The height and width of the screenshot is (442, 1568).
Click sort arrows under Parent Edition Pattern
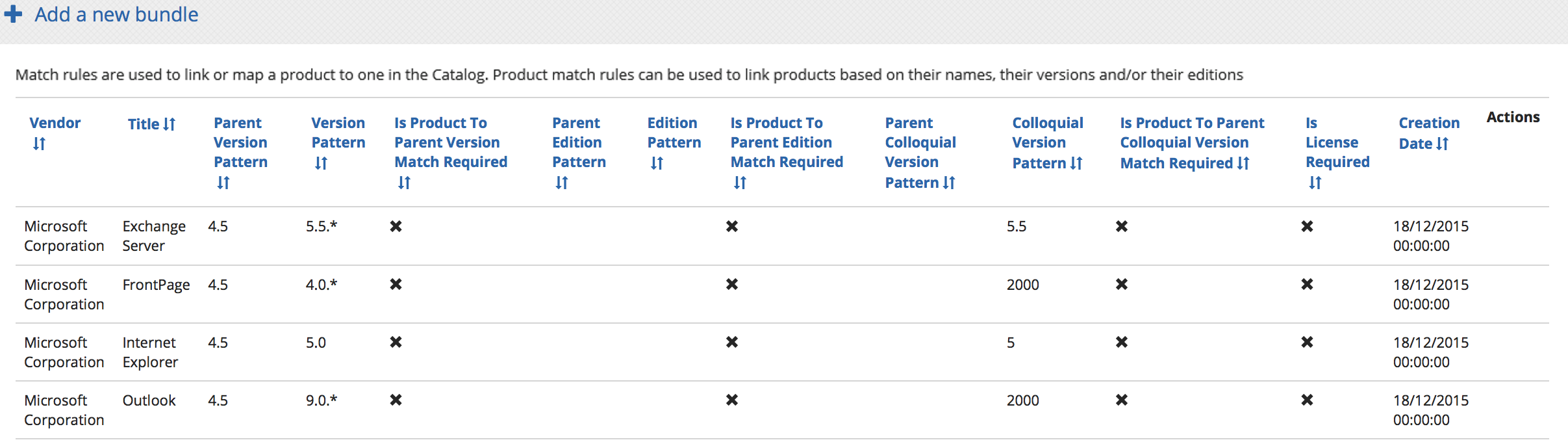point(562,183)
